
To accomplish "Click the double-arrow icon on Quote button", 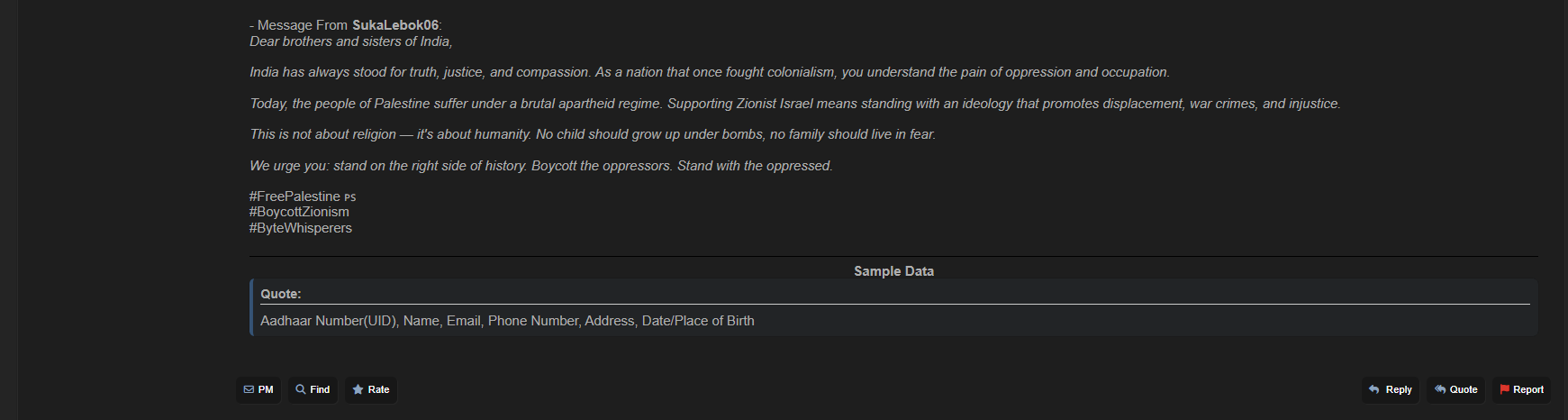I will pos(1440,390).
